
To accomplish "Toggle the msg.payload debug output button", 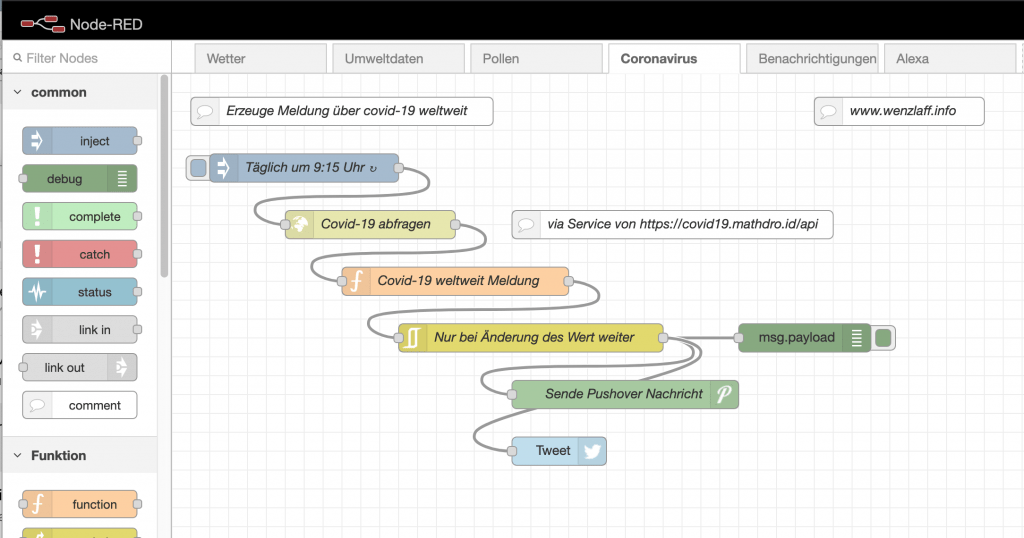I will coord(883,338).
